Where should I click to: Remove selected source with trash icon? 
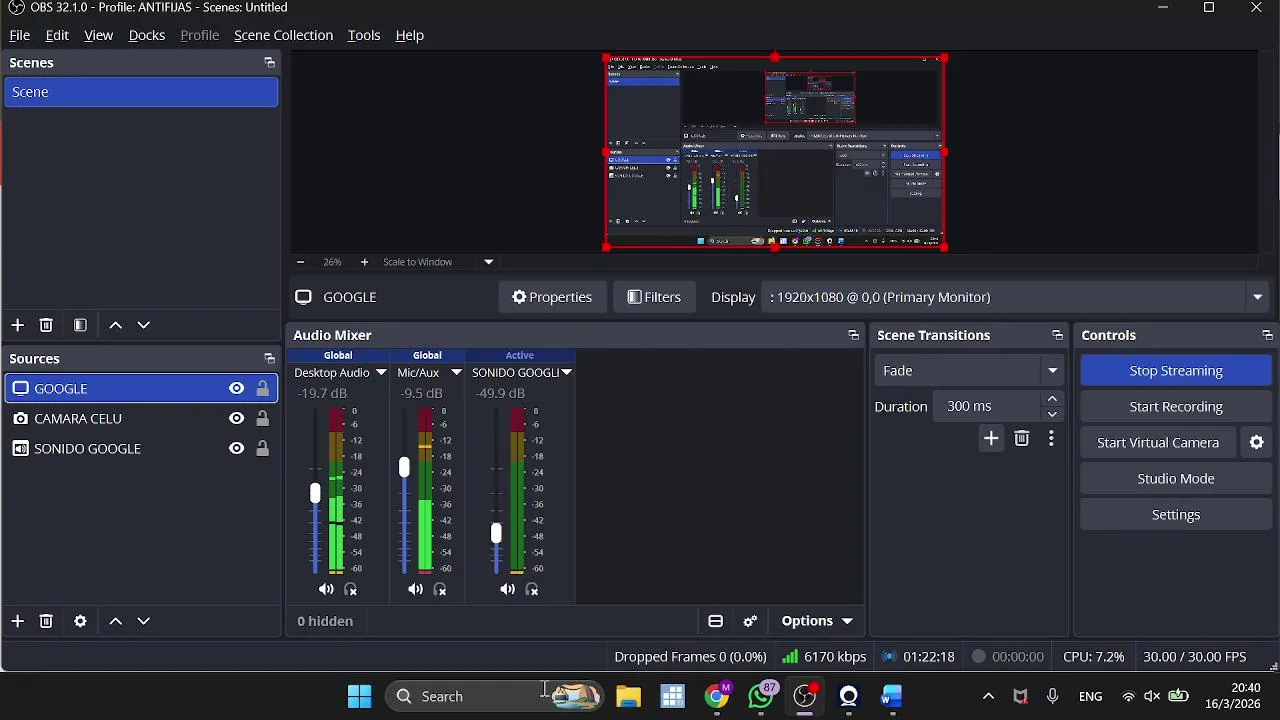coord(46,621)
